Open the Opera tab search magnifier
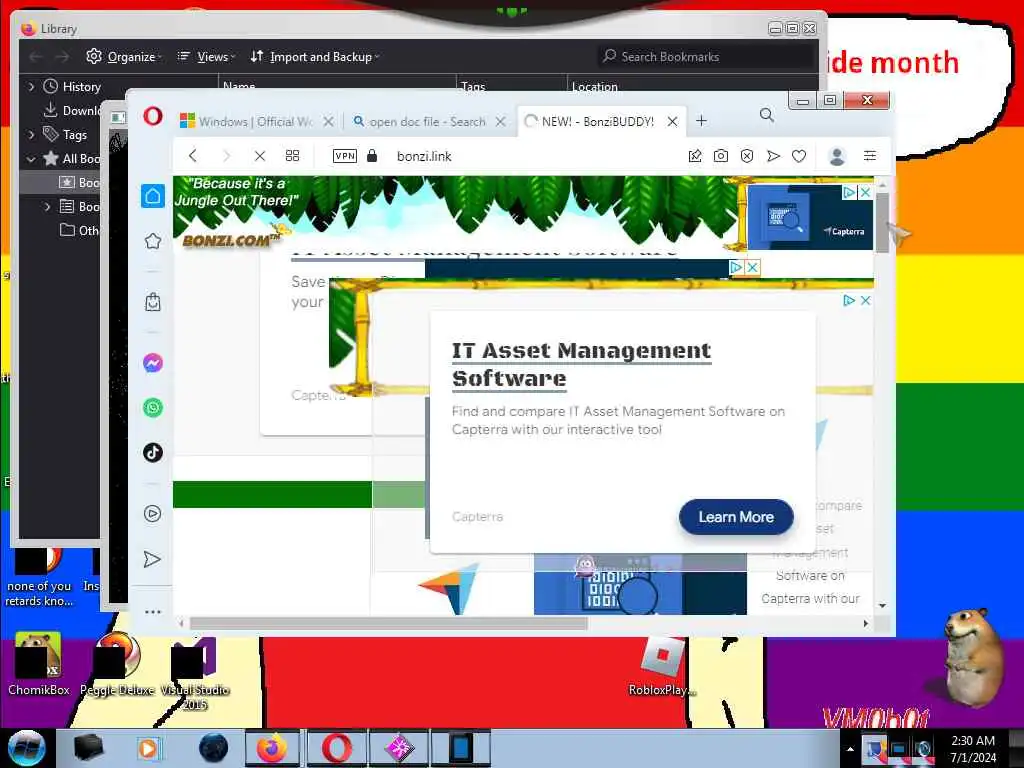Image resolution: width=1024 pixels, height=768 pixels. pyautogui.click(x=767, y=116)
